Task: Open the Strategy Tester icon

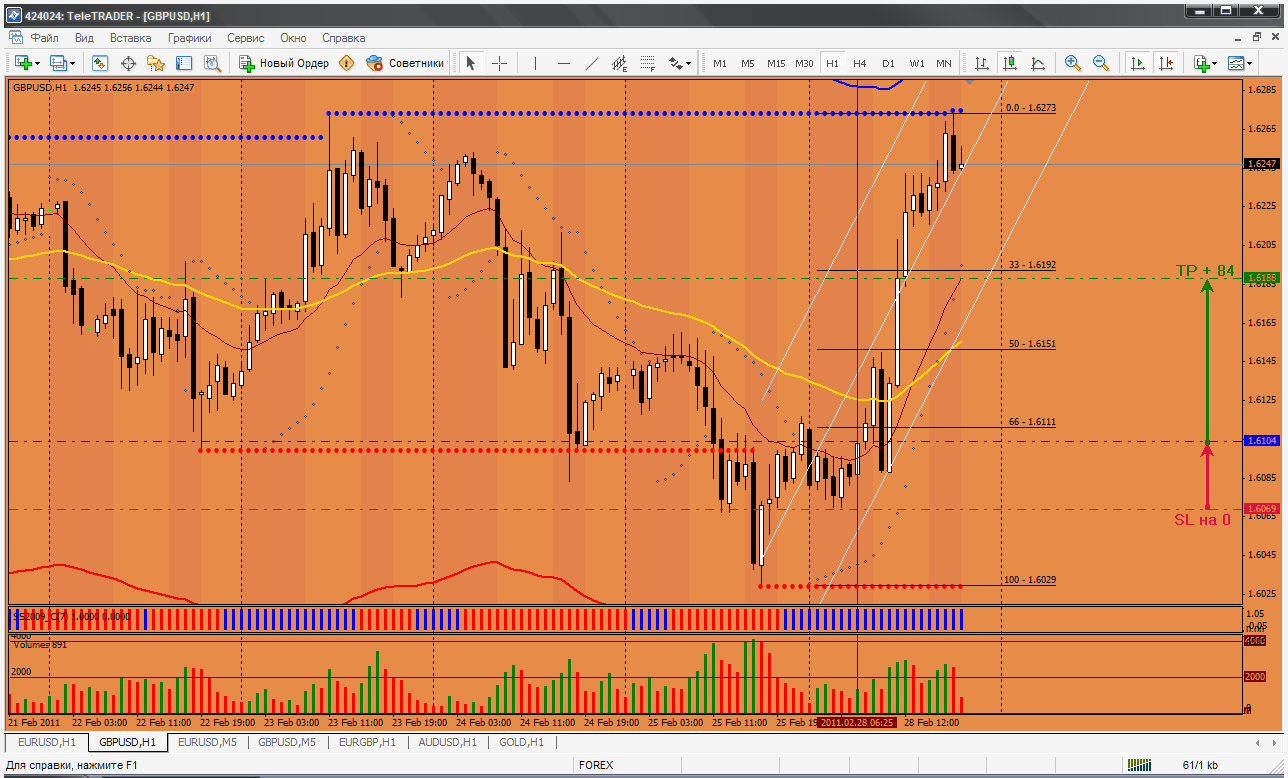Action: 212,63
